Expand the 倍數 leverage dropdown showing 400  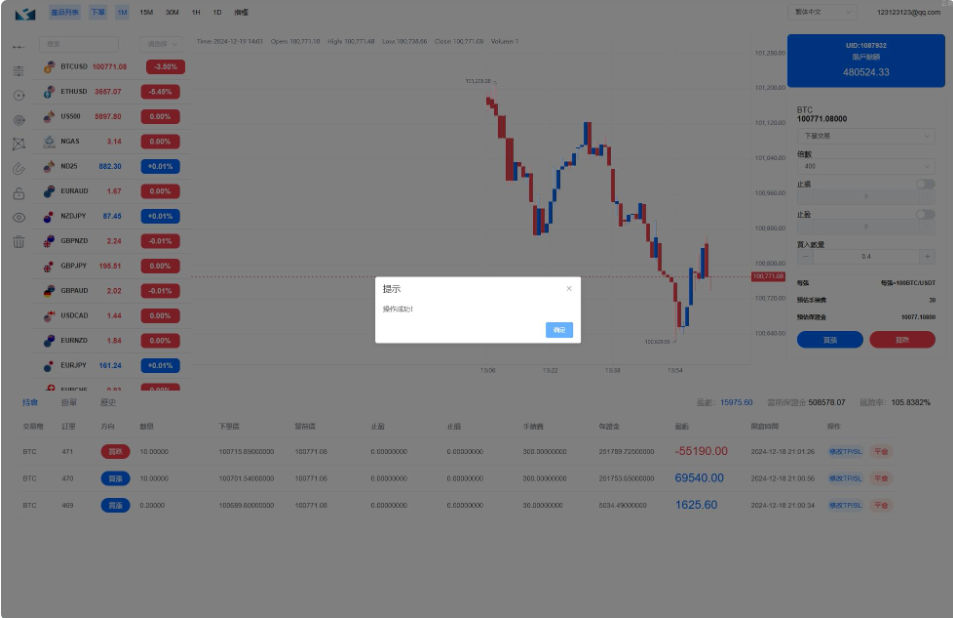pos(866,166)
